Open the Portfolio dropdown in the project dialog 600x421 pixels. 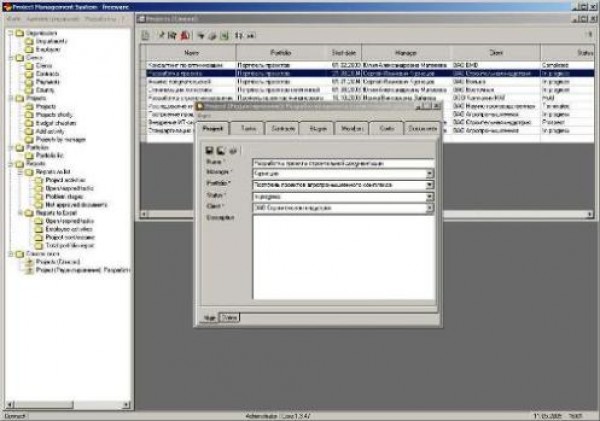point(430,185)
